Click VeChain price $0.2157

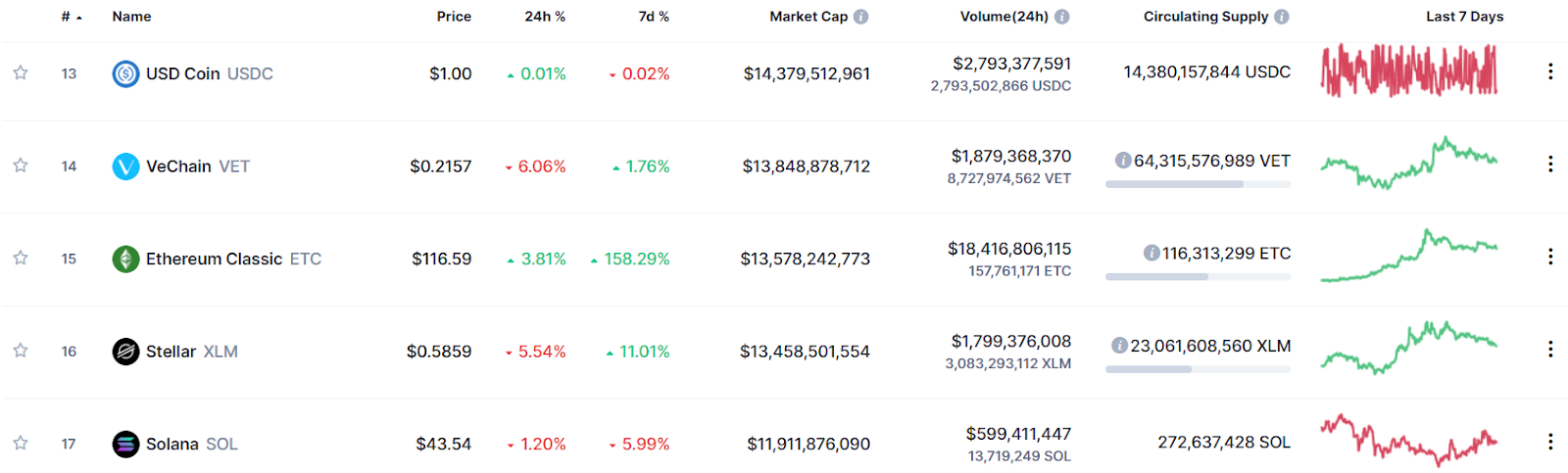pyautogui.click(x=441, y=166)
